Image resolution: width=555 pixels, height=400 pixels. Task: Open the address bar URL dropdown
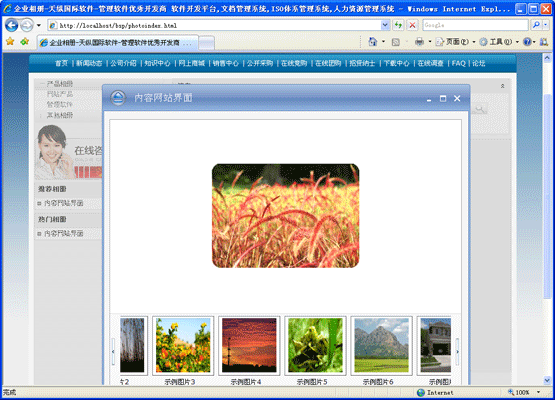tap(385, 25)
